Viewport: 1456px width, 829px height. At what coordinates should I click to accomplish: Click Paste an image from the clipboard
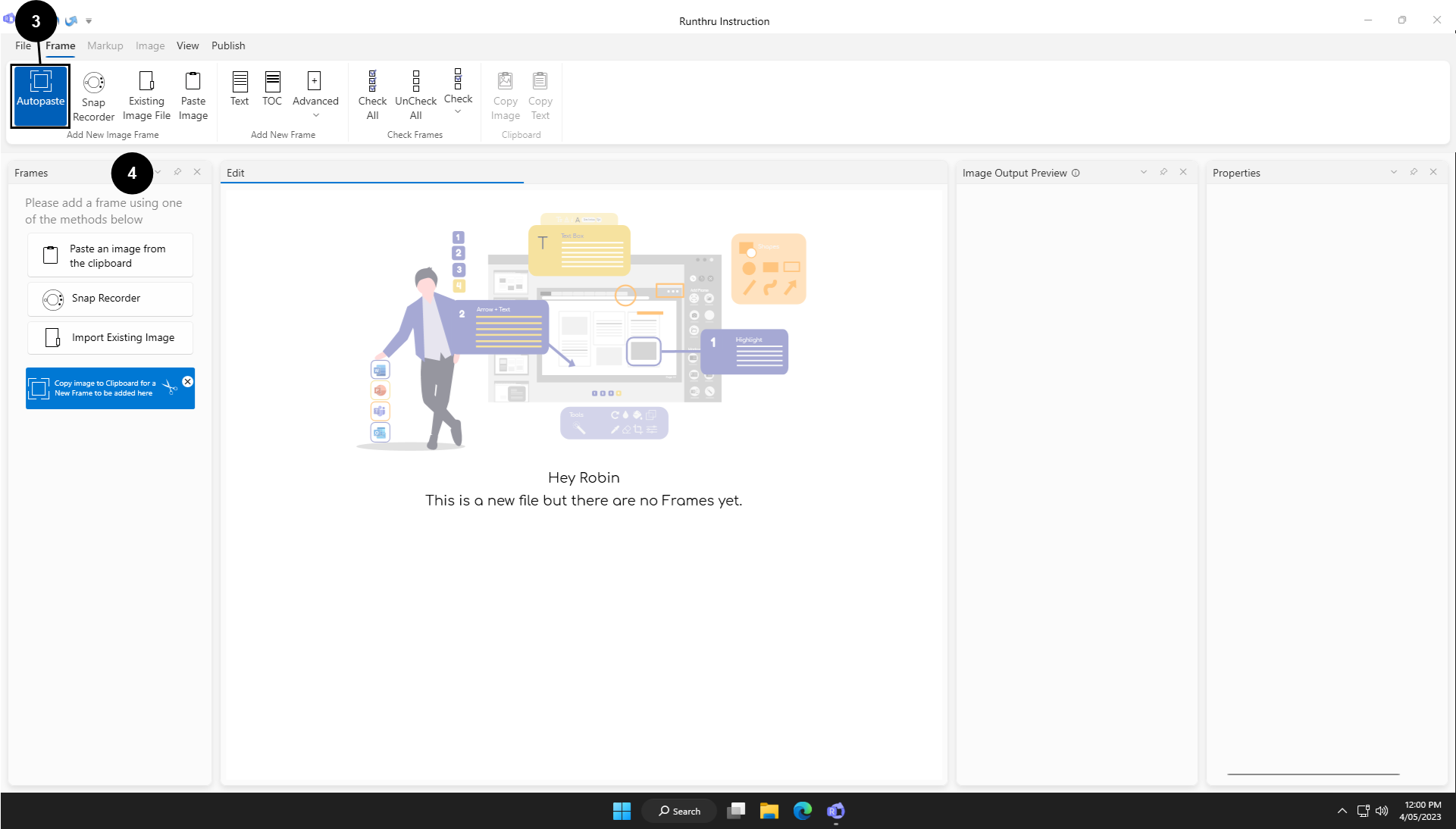[x=111, y=255]
